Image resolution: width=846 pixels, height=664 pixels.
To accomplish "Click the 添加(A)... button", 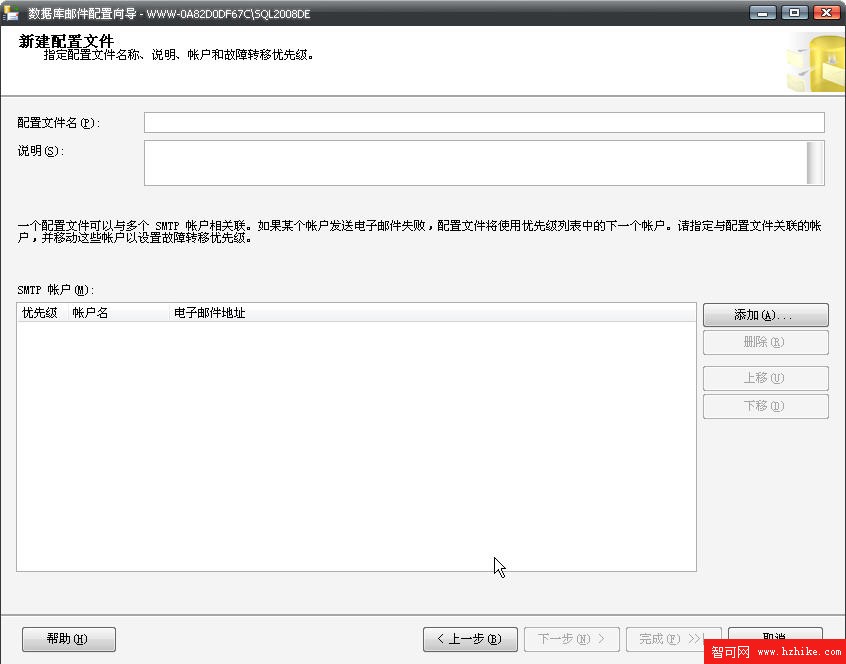I will (766, 315).
